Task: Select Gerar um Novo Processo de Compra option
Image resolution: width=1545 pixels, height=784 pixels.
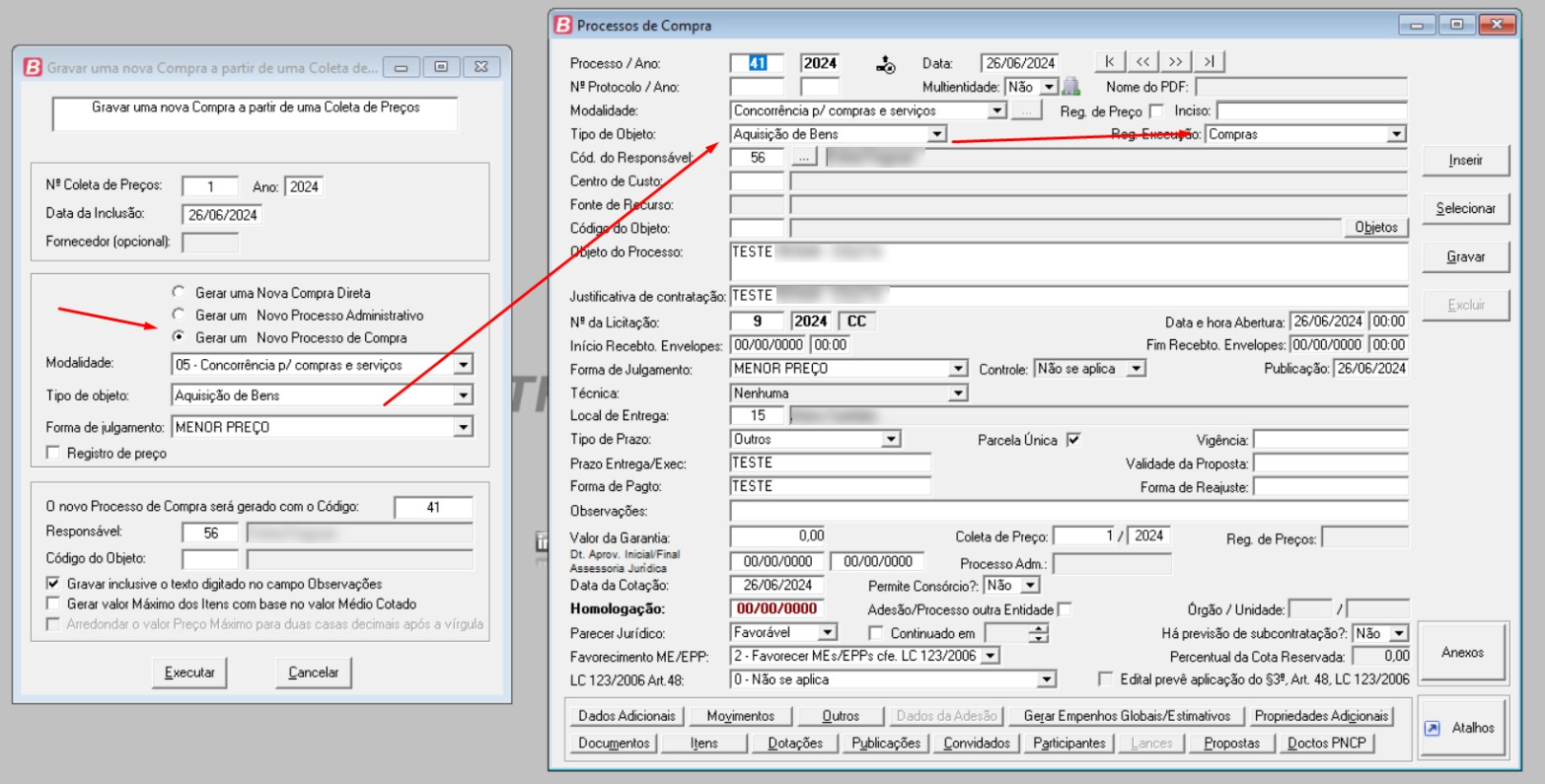Action: 178,337
